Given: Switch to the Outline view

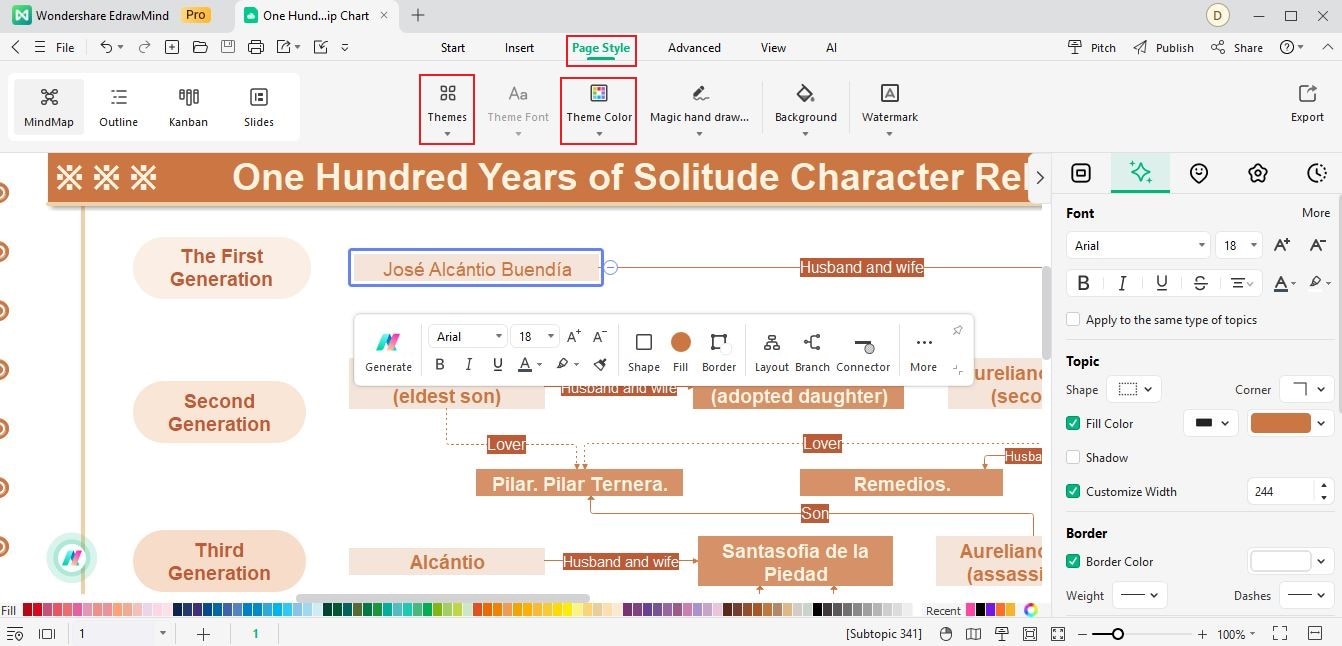Looking at the screenshot, I should pos(118,108).
